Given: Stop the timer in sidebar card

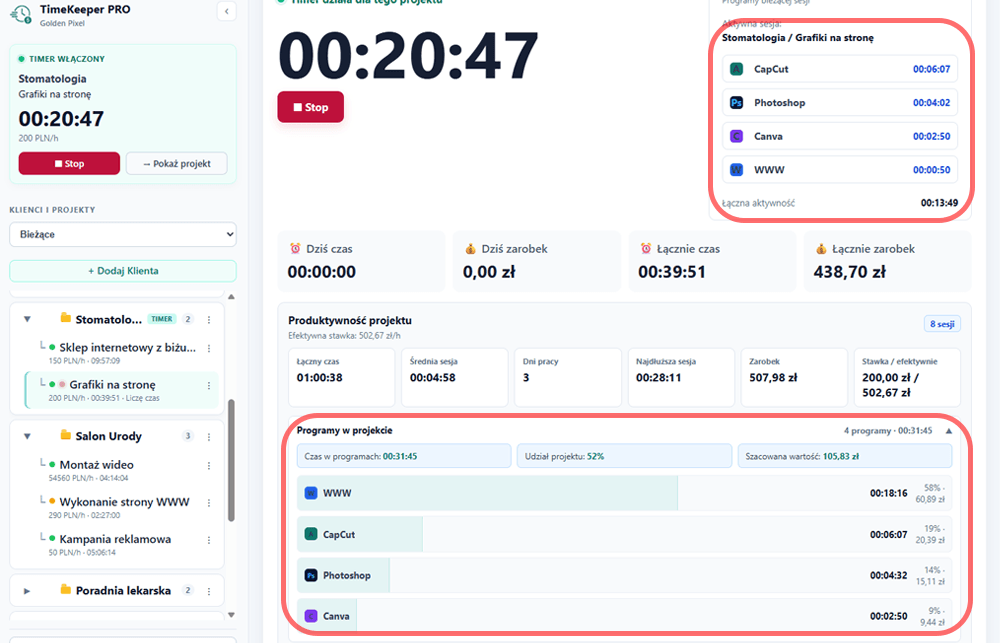Looking at the screenshot, I should pyautogui.click(x=69, y=163).
